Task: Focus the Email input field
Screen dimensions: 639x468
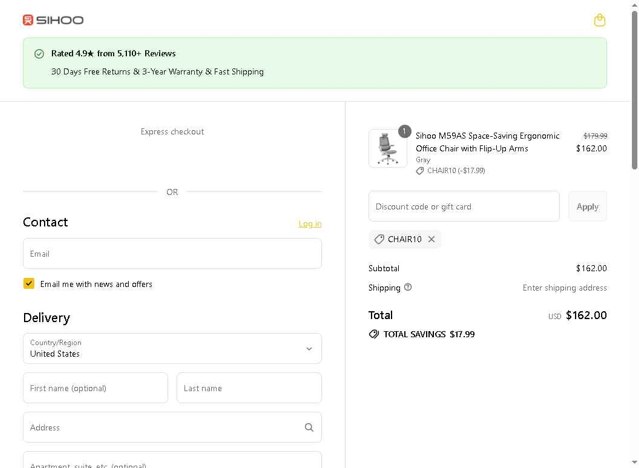Action: pyautogui.click(x=172, y=254)
